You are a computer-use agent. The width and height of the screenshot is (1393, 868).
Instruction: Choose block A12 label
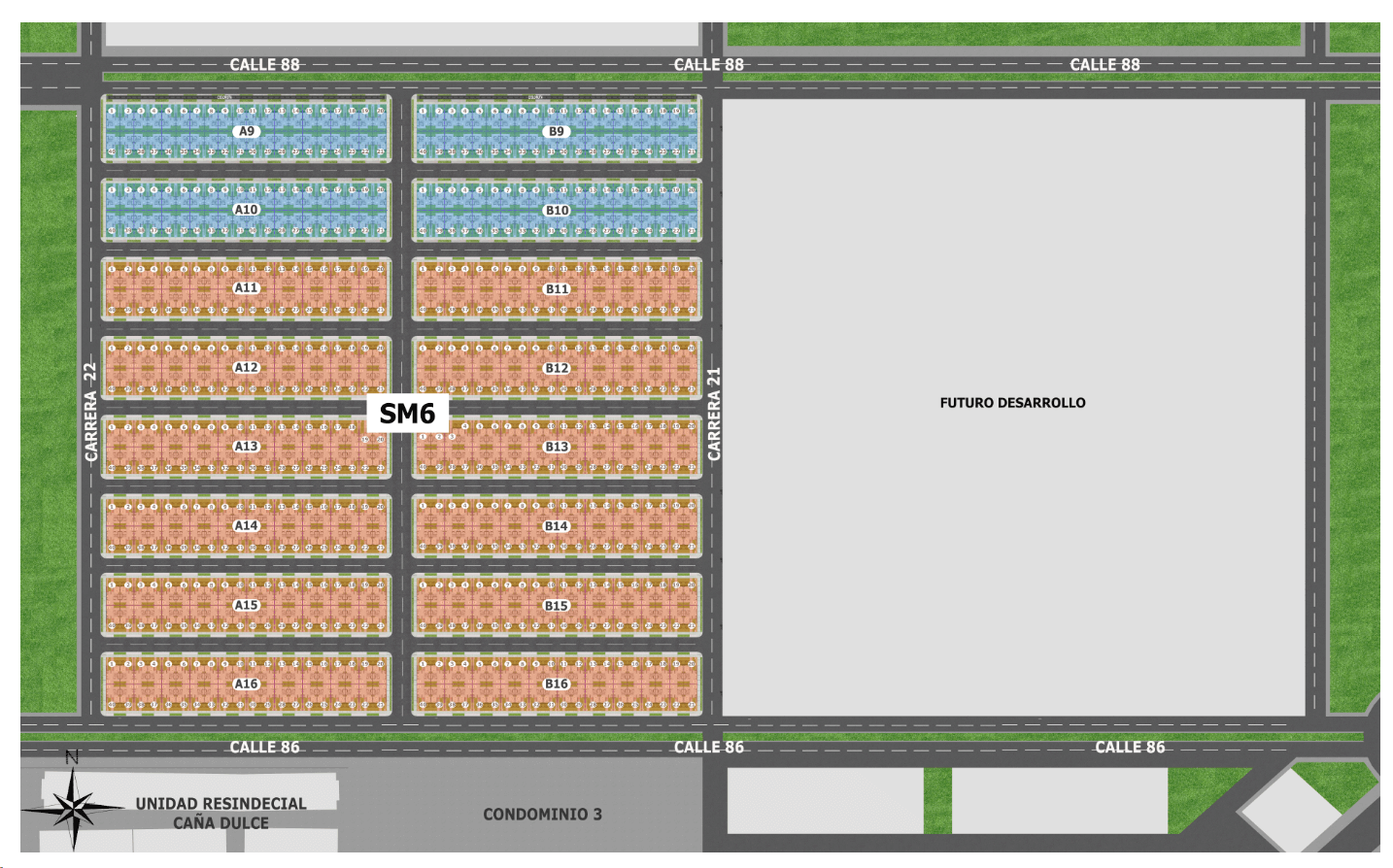pyautogui.click(x=247, y=368)
